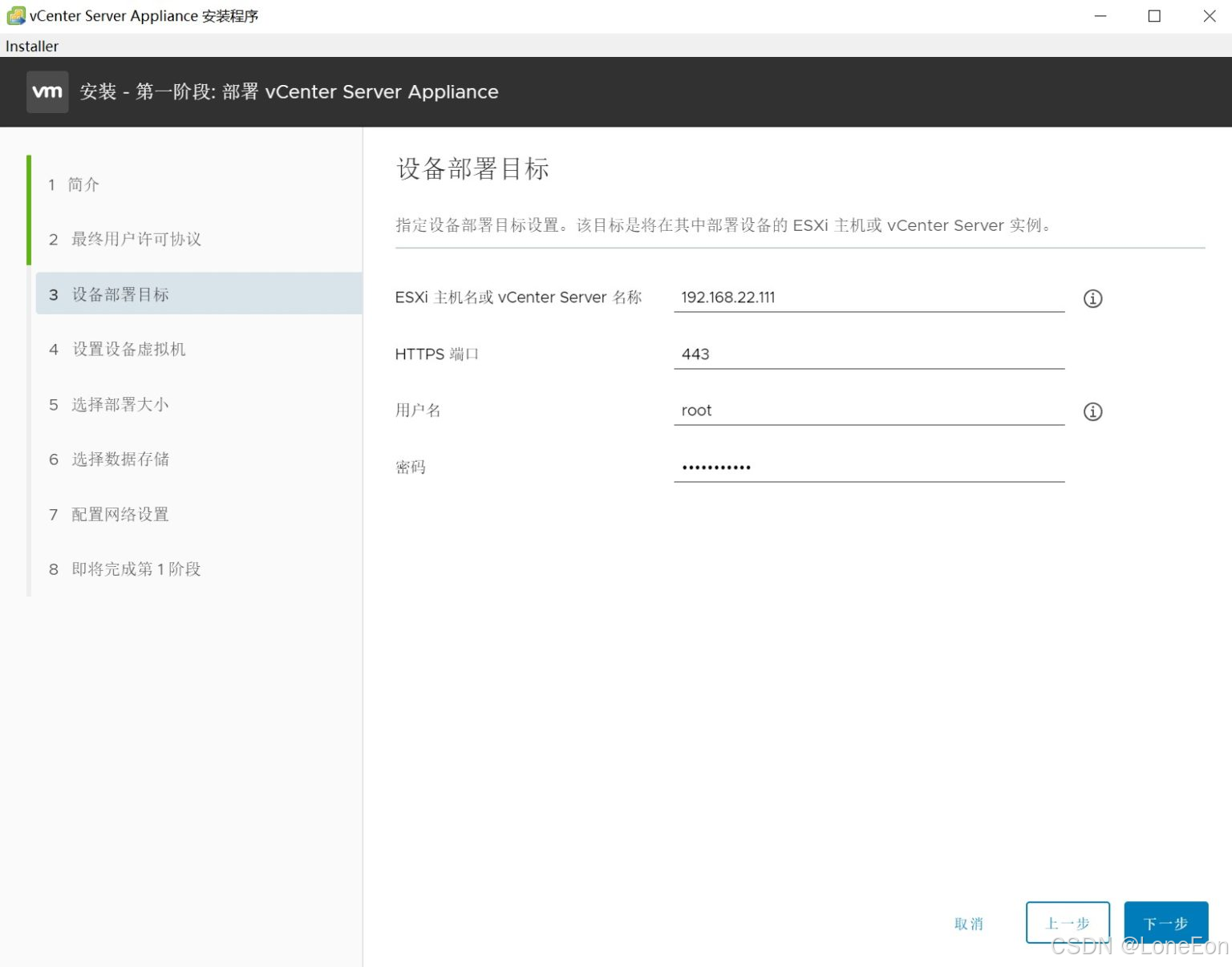Click the 用户名 field showing root
The image size is (1232, 967).
tap(869, 410)
